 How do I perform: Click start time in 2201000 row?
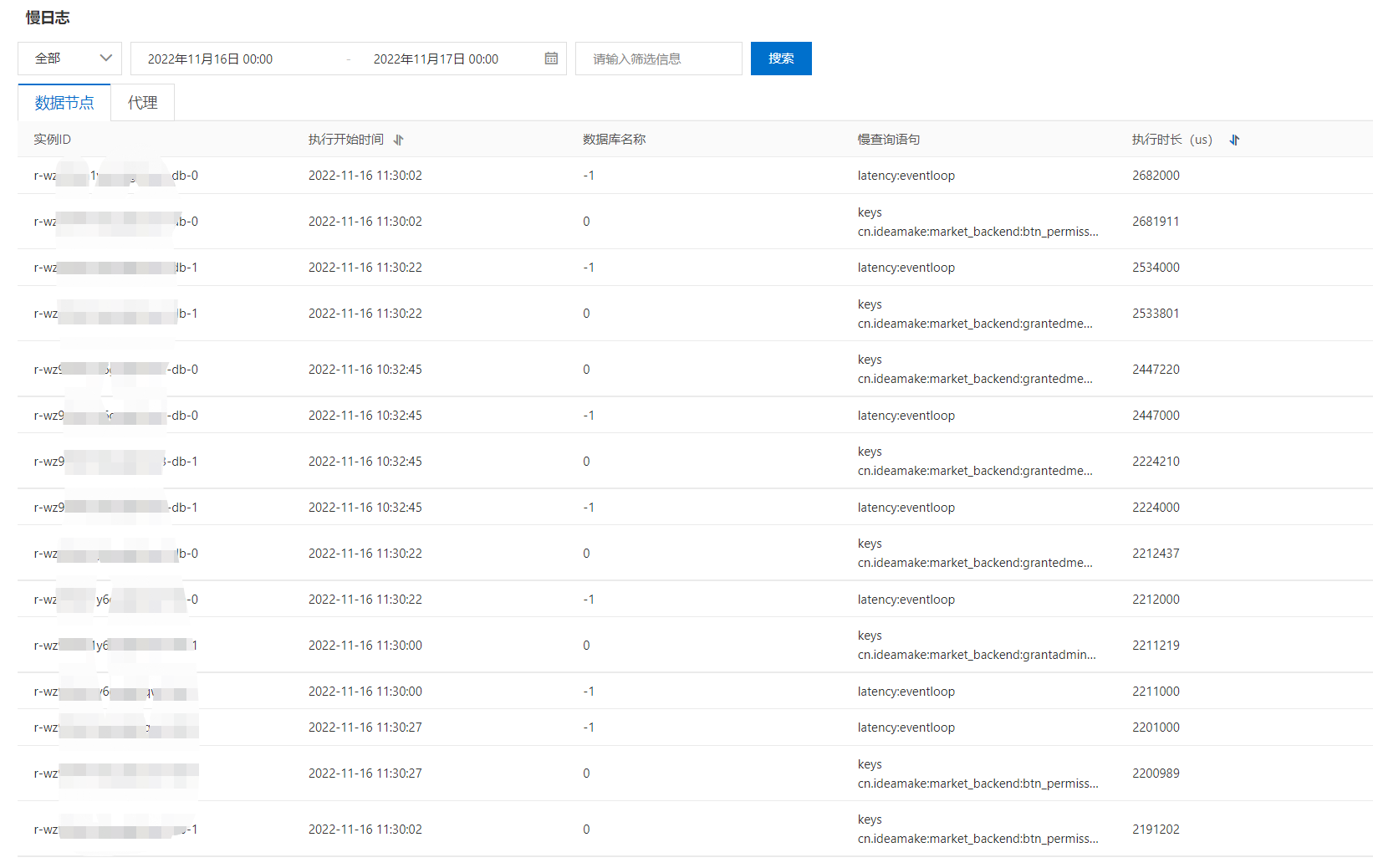coord(365,728)
